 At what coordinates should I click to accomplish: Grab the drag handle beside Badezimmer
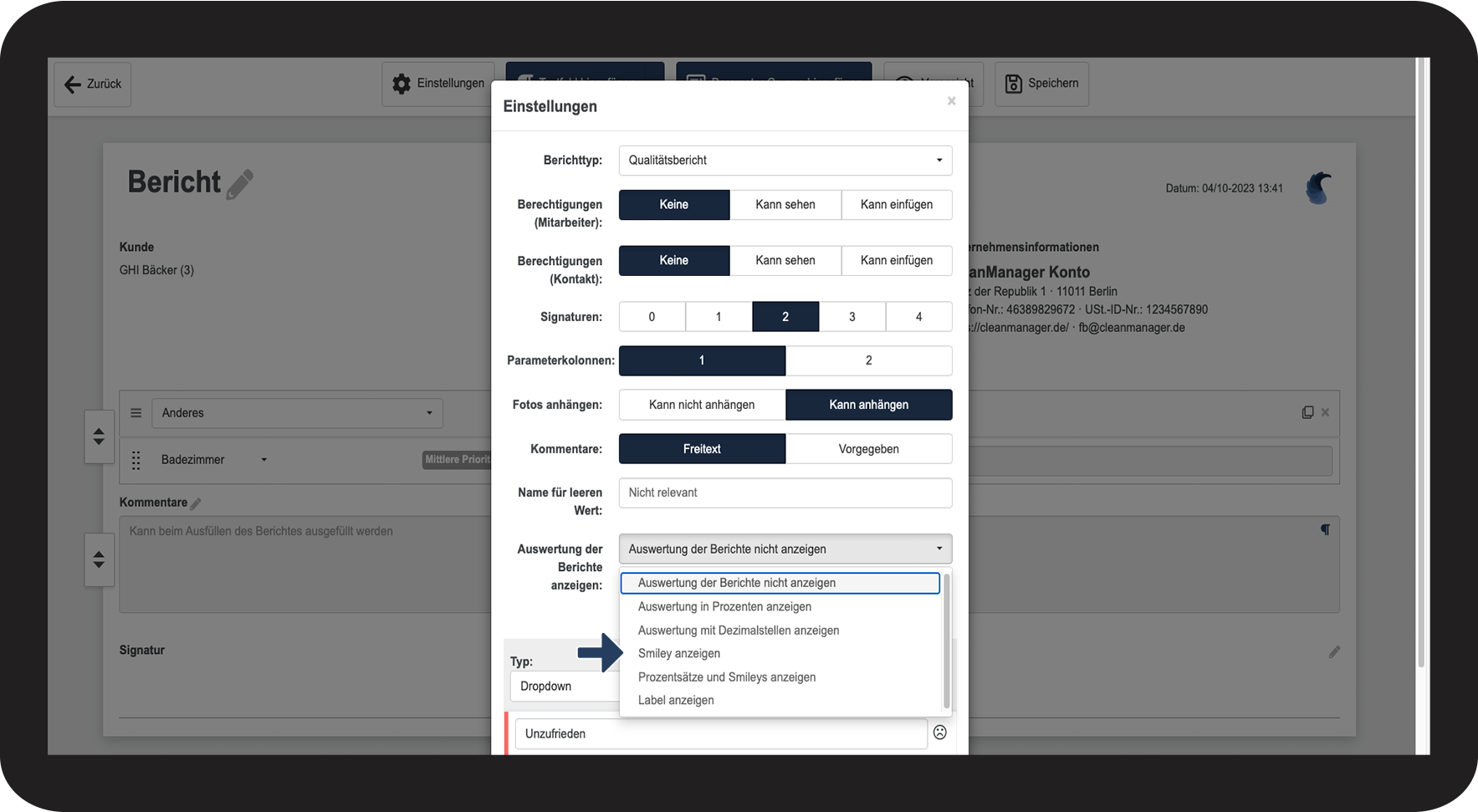point(136,460)
